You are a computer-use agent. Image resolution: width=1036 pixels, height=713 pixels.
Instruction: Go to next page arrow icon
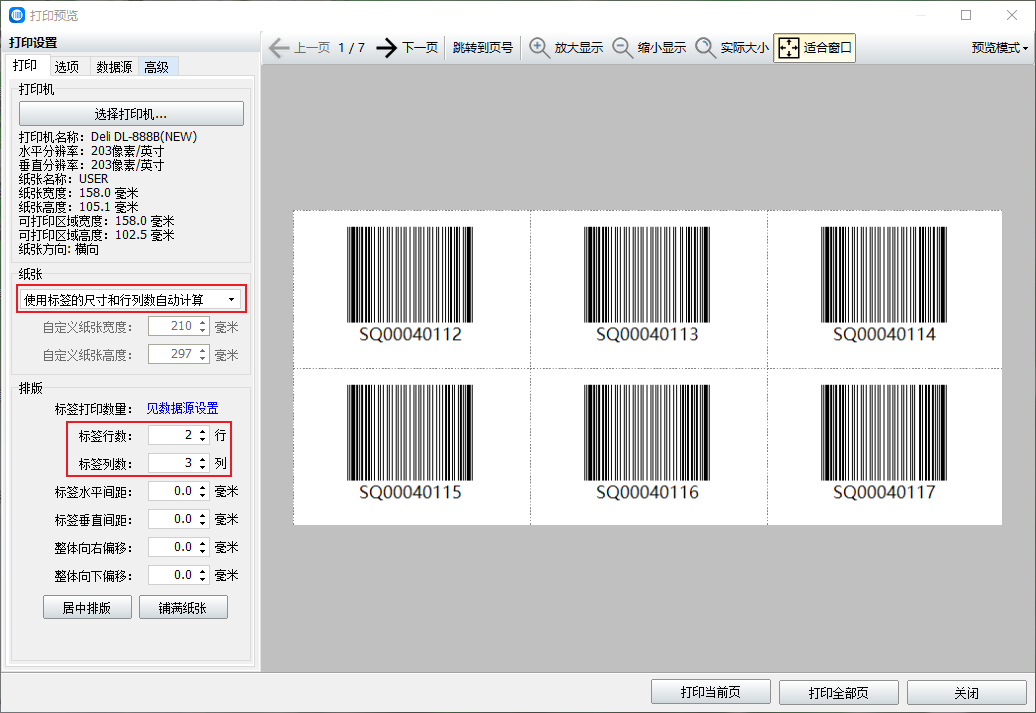pyautogui.click(x=387, y=48)
